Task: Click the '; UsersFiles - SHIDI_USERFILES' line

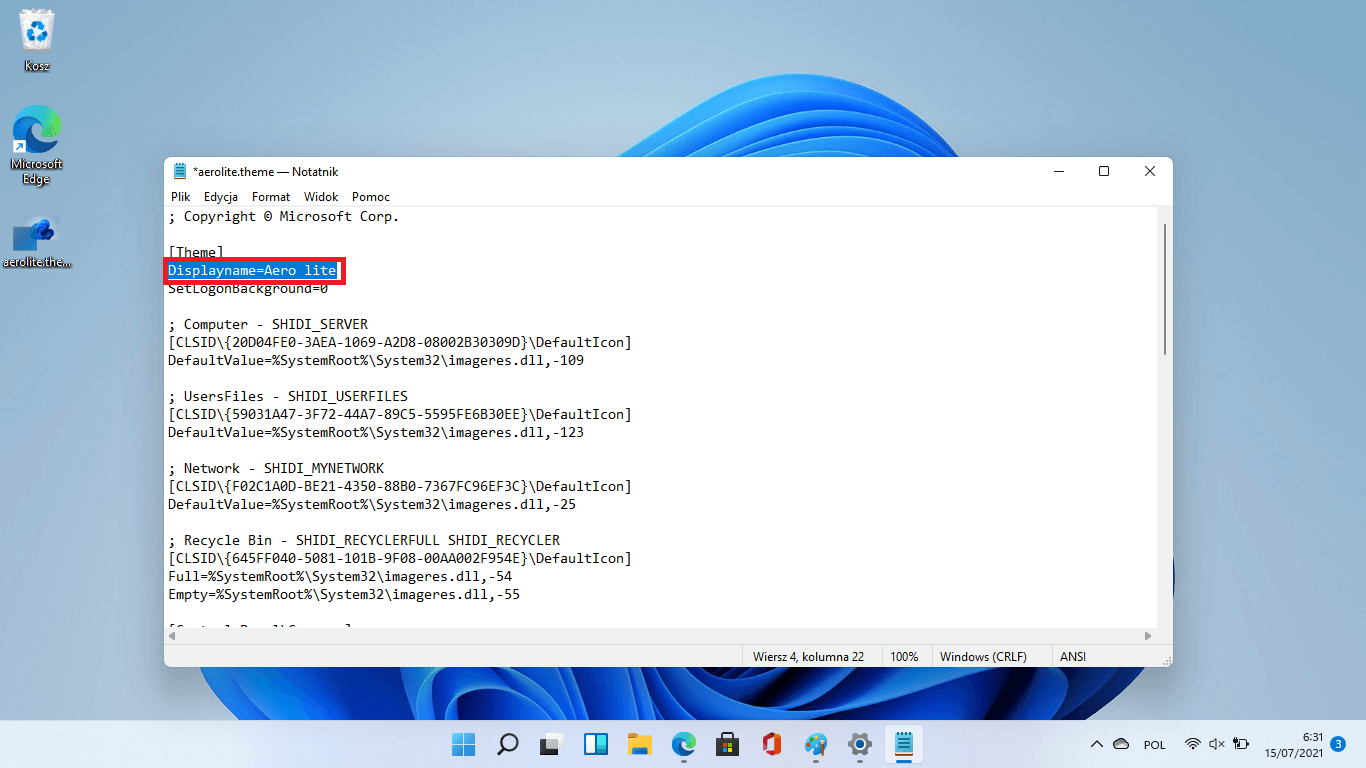Action: 288,397
